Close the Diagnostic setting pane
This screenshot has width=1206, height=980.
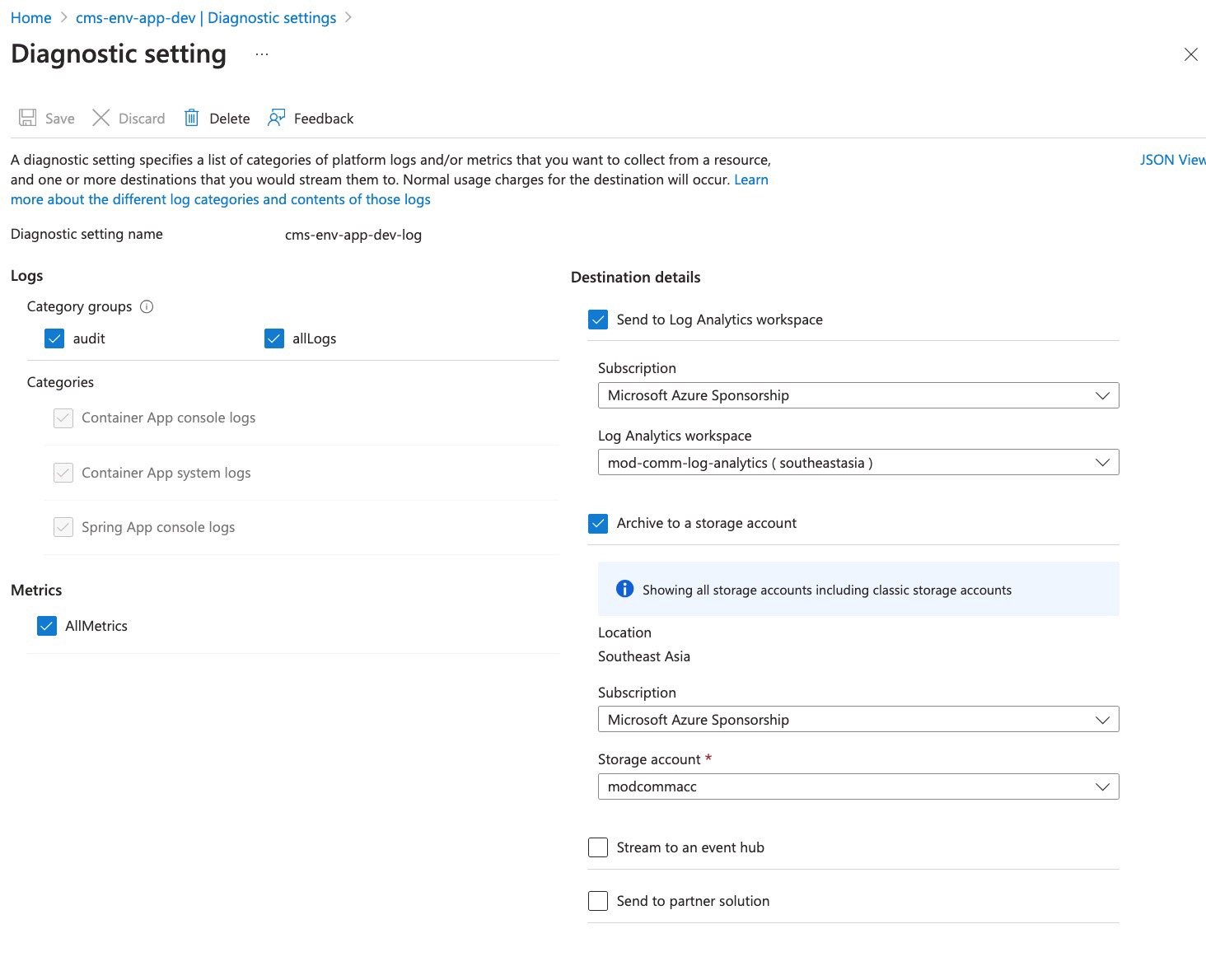pyautogui.click(x=1190, y=54)
